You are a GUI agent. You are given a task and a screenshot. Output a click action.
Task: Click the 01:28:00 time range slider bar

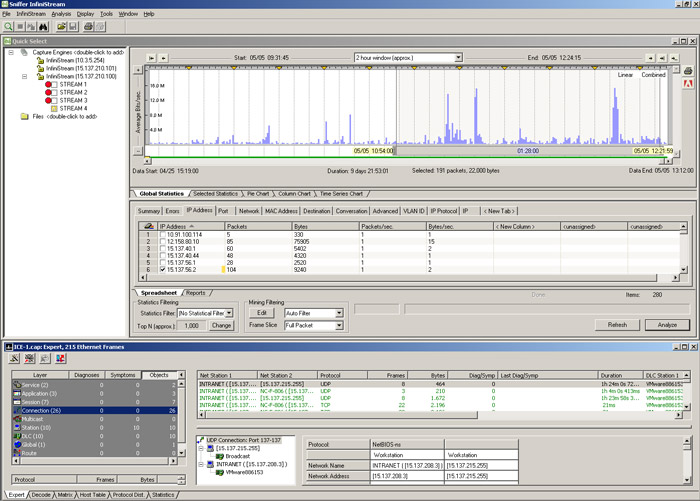pos(528,151)
